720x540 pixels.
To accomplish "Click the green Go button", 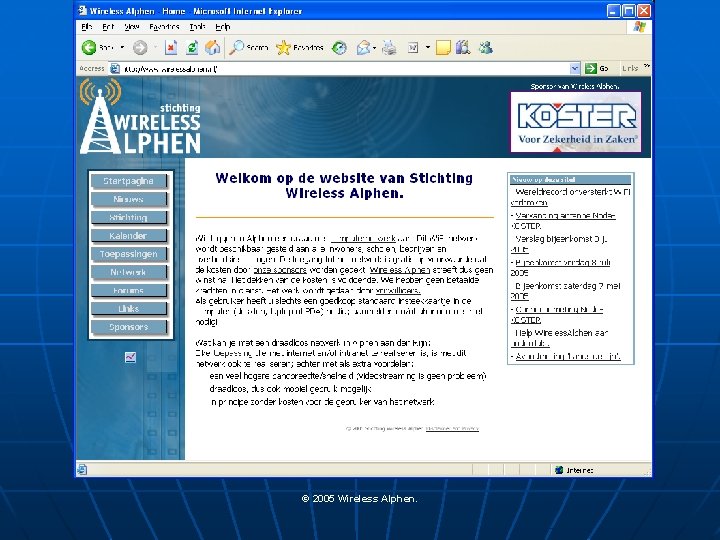I will [597, 69].
